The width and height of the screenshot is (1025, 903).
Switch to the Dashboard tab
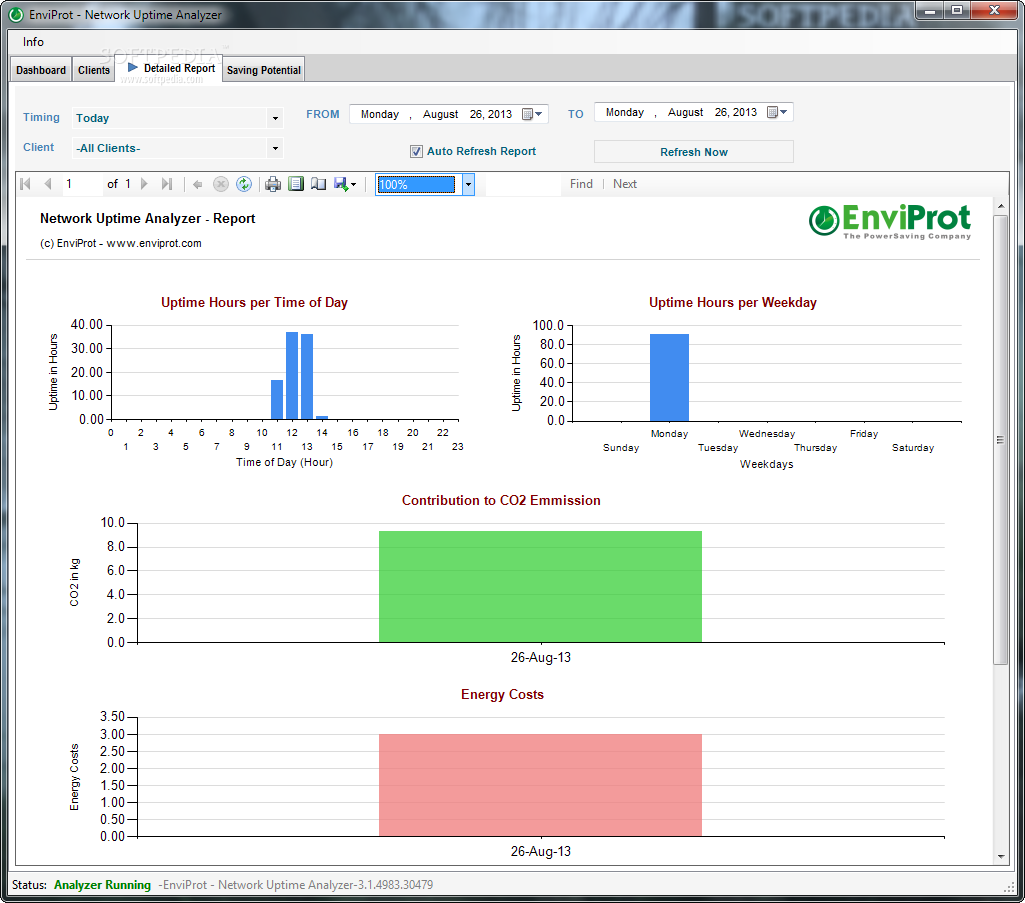pyautogui.click(x=41, y=70)
